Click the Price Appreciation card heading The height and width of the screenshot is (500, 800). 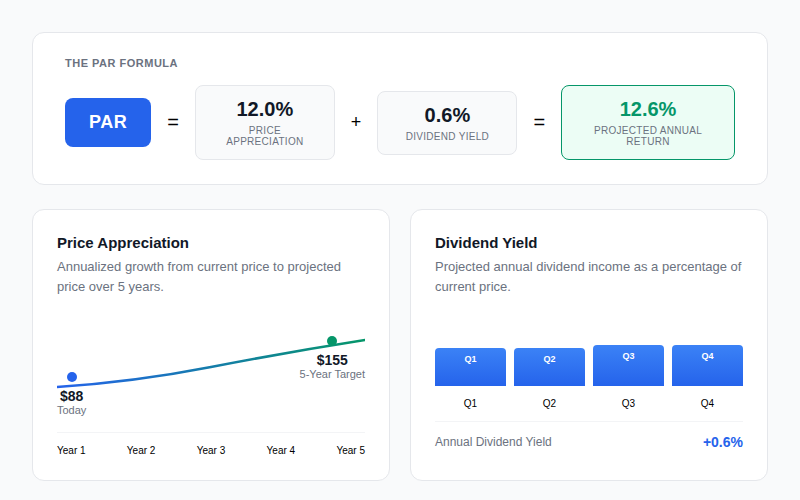click(x=123, y=243)
